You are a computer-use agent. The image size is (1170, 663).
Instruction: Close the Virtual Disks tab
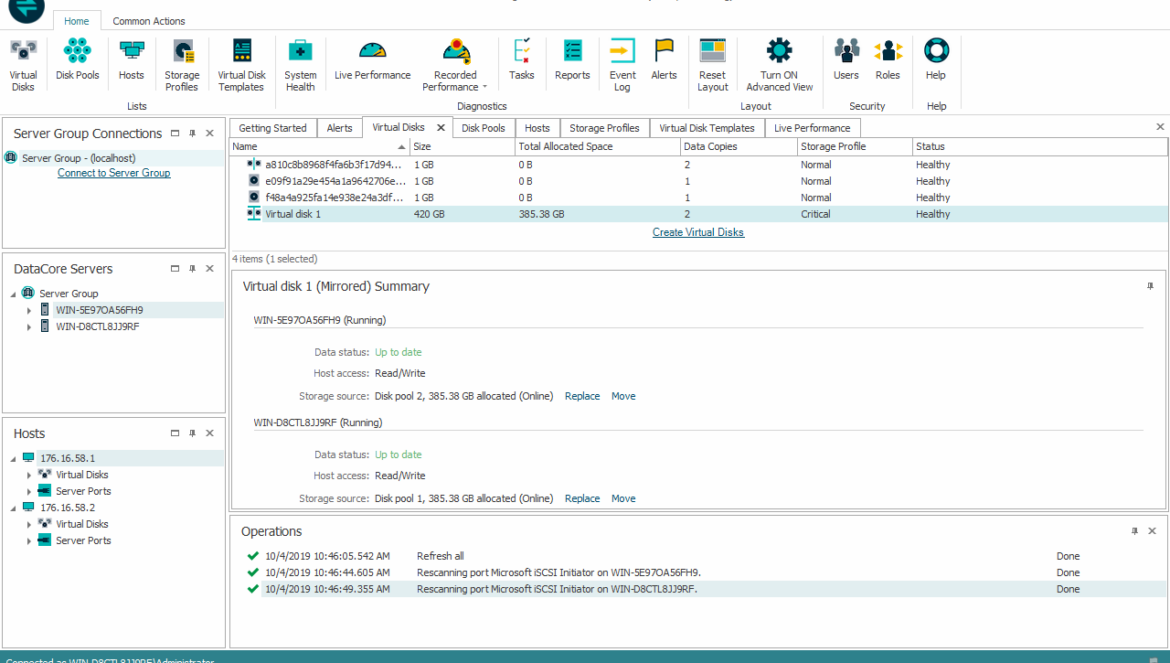pos(441,128)
